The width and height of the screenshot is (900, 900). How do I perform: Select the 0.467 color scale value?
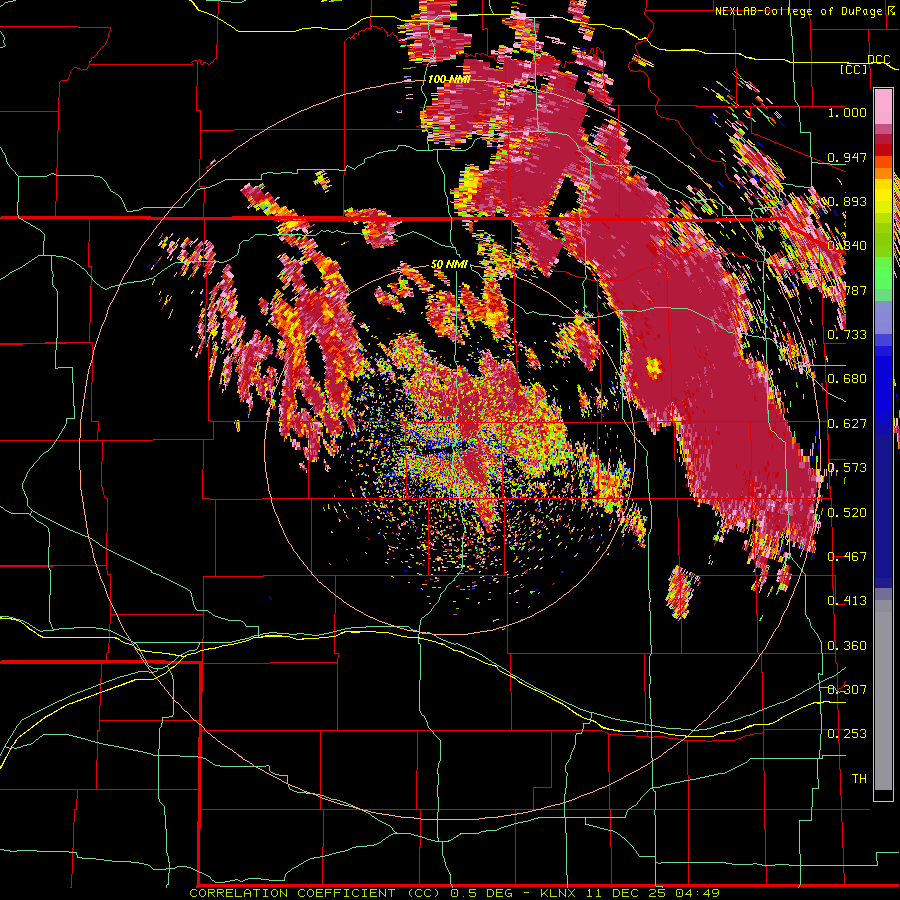(847, 557)
